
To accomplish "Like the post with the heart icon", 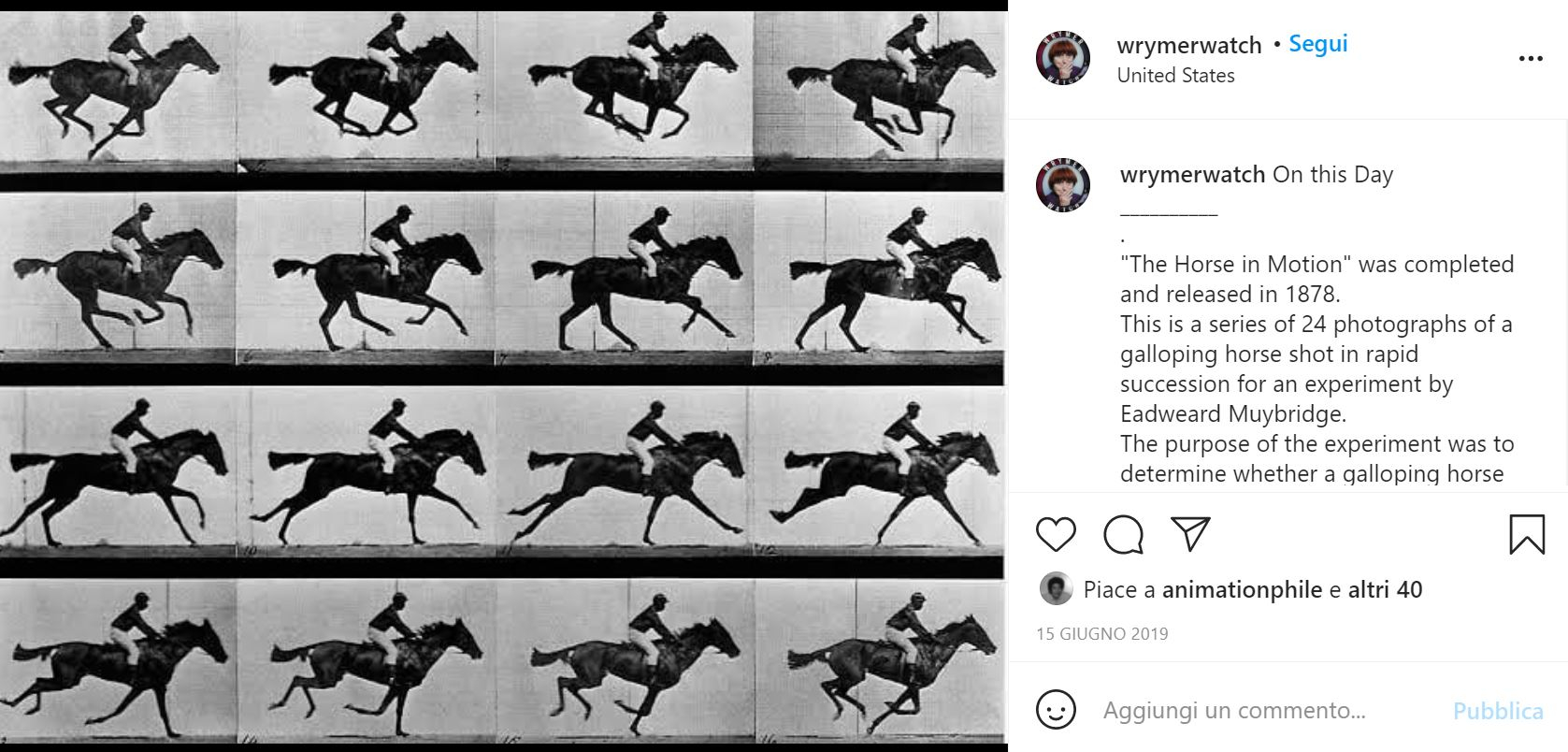I will click(x=1056, y=534).
